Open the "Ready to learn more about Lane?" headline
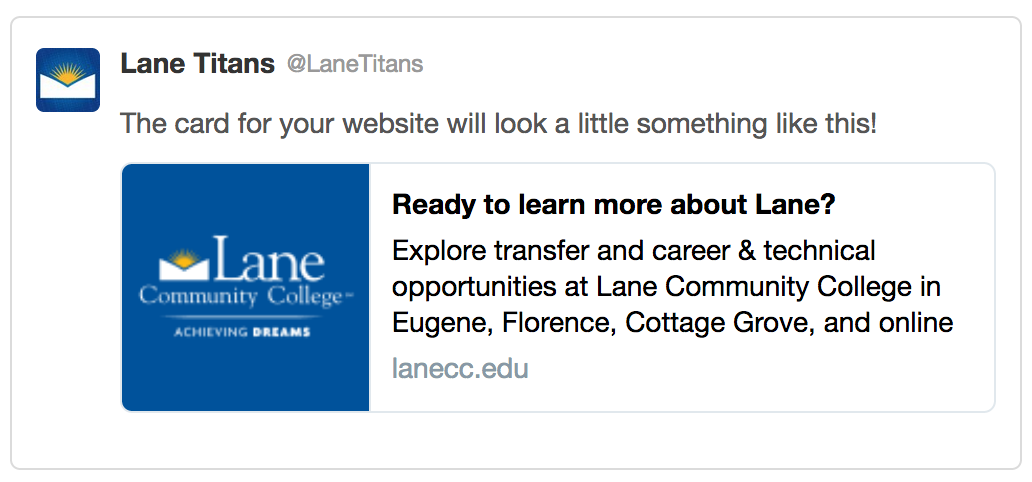 [613, 205]
